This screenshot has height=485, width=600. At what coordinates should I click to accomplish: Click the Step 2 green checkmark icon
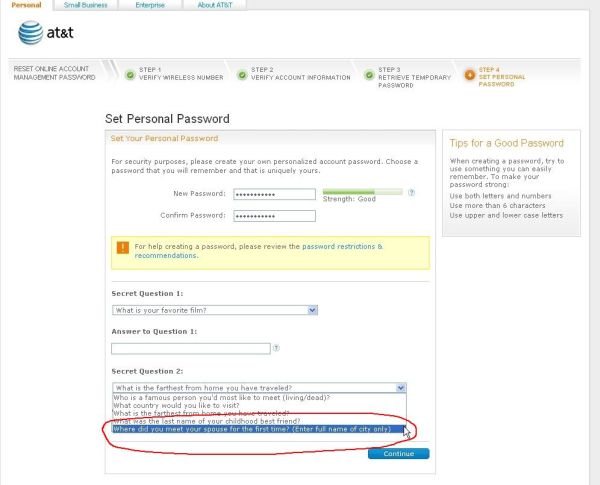click(x=242, y=75)
